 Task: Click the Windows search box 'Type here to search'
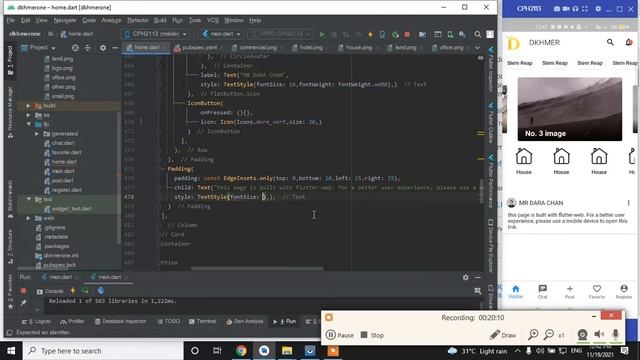point(103,351)
